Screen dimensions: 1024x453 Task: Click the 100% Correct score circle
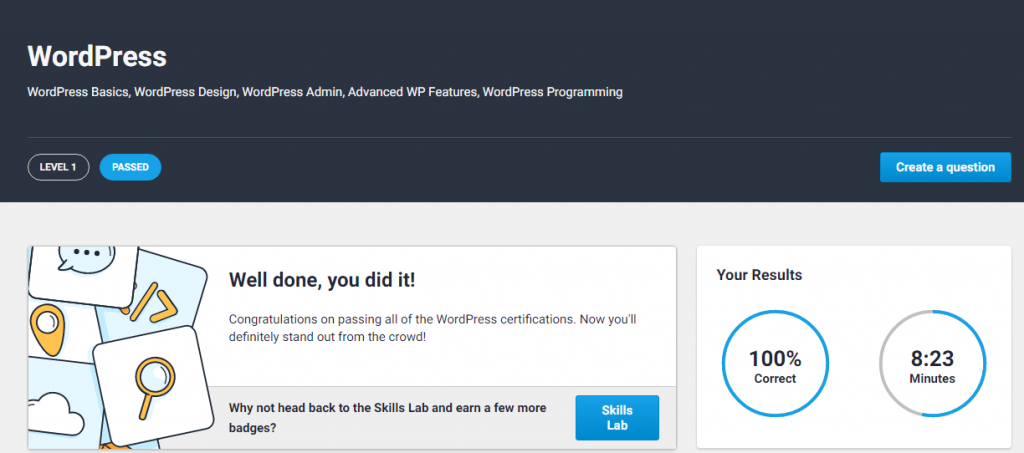tap(775, 364)
